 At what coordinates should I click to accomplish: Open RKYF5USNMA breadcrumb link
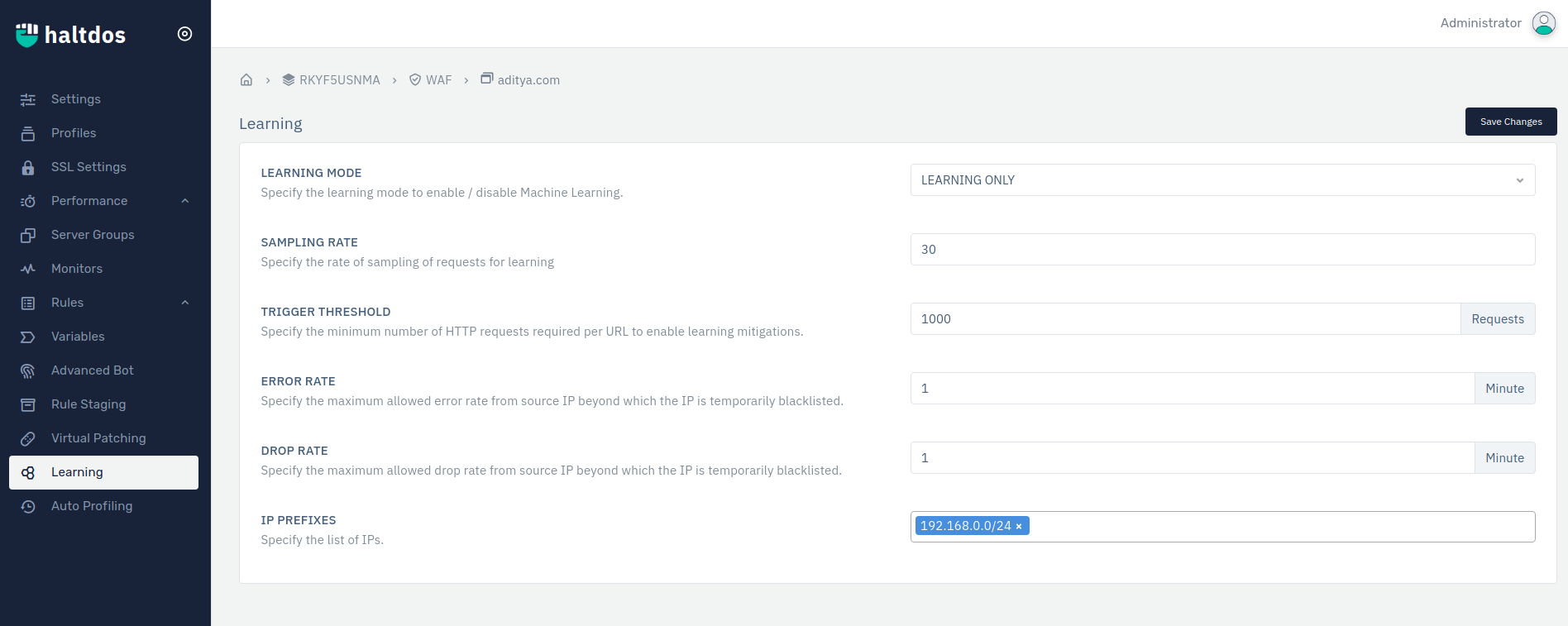point(339,80)
